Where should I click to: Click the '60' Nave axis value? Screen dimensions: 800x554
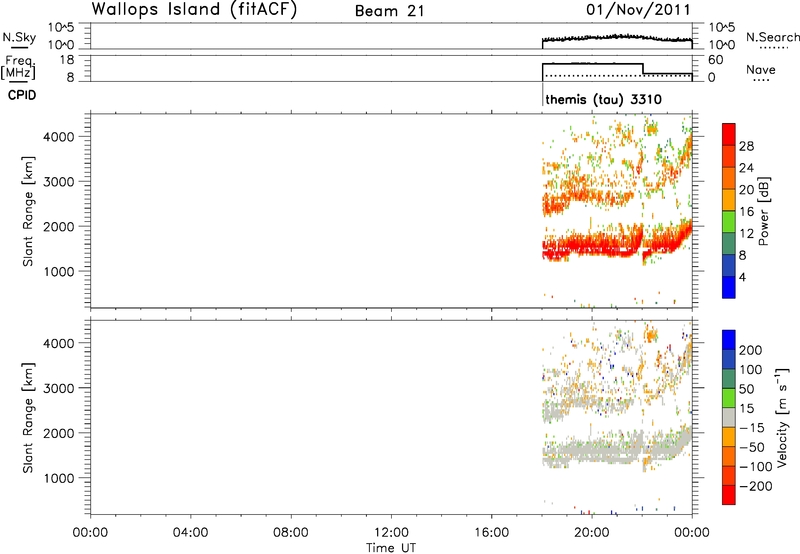(x=715, y=60)
